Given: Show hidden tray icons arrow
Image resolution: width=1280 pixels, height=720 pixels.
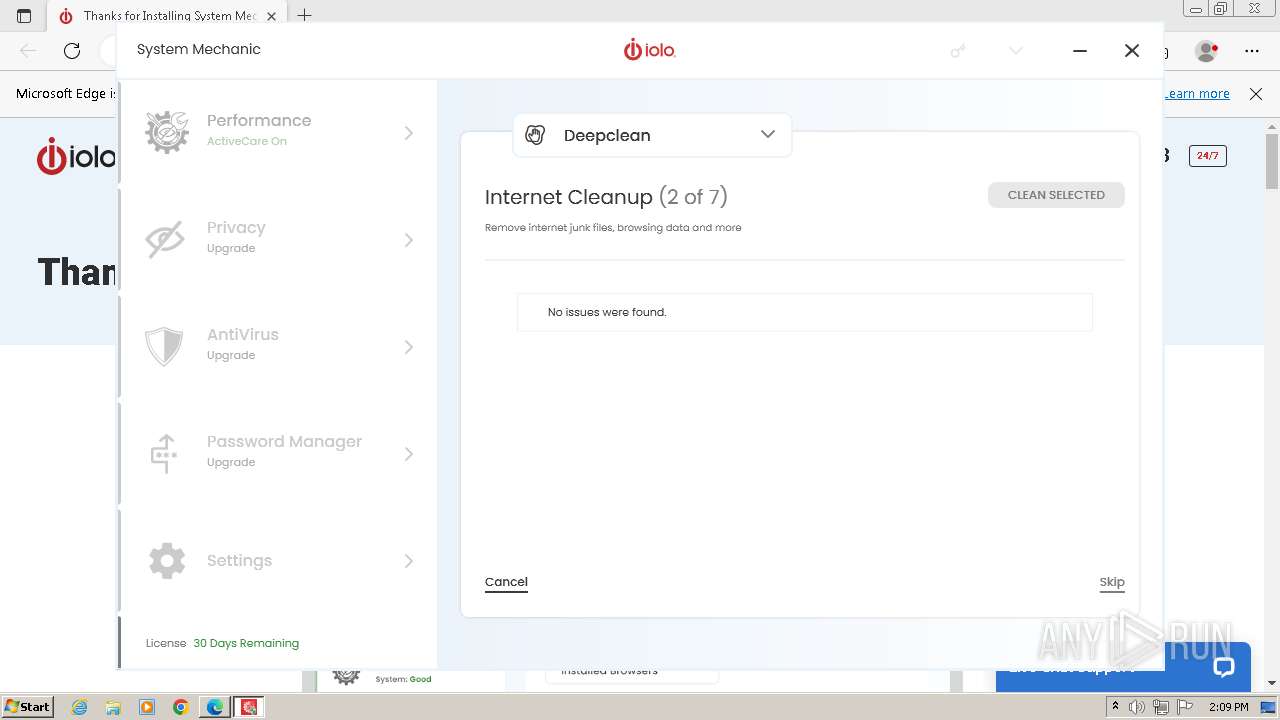Looking at the screenshot, I should 1115,707.
